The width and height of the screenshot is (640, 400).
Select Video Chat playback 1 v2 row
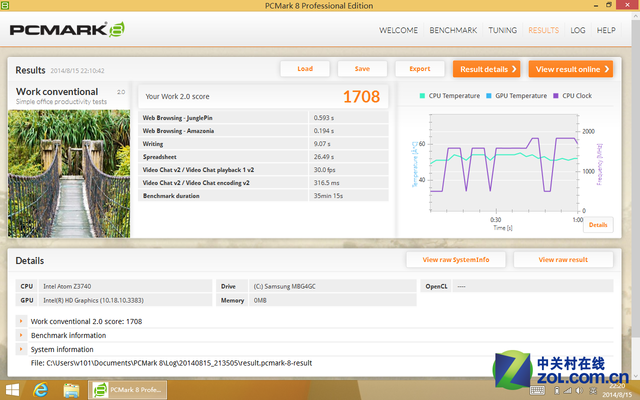[x=263, y=170]
